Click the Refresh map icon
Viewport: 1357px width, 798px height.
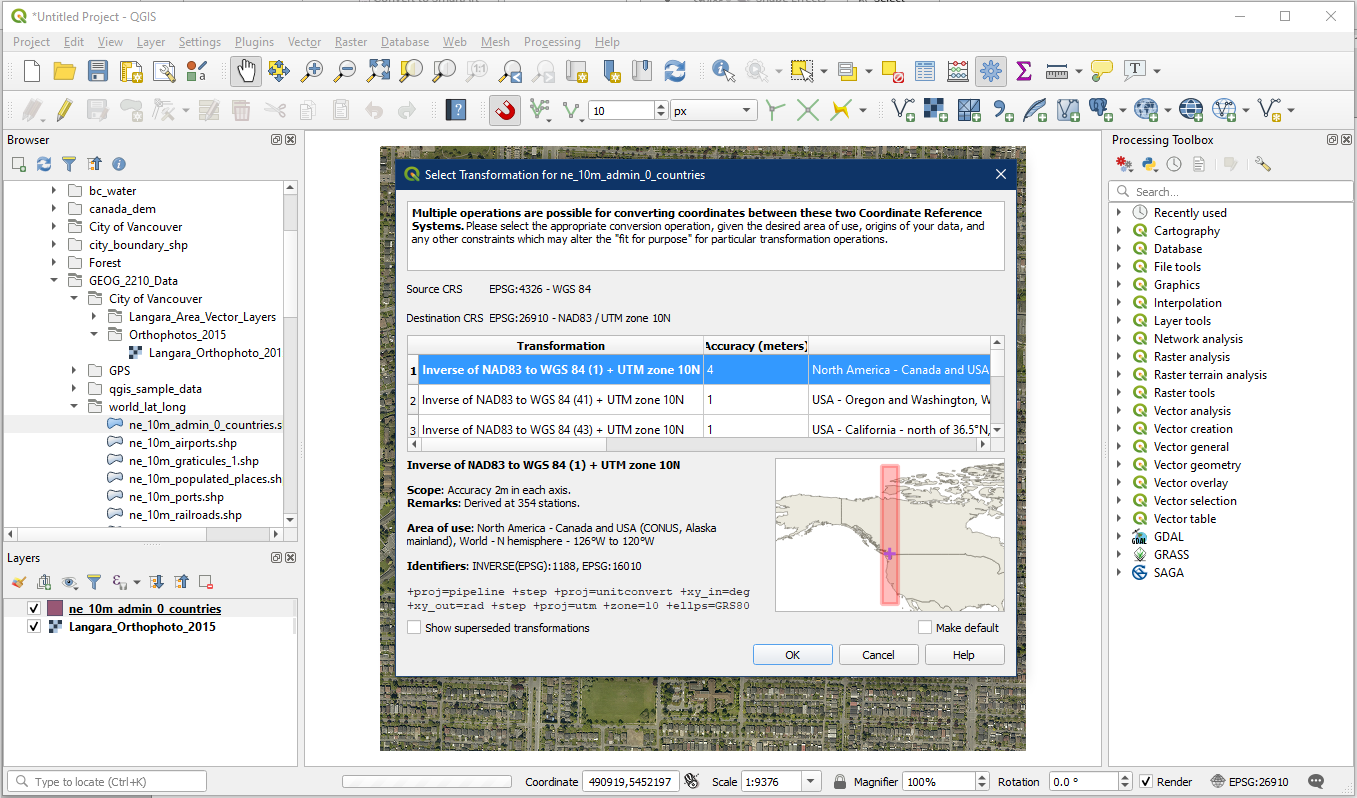675,71
